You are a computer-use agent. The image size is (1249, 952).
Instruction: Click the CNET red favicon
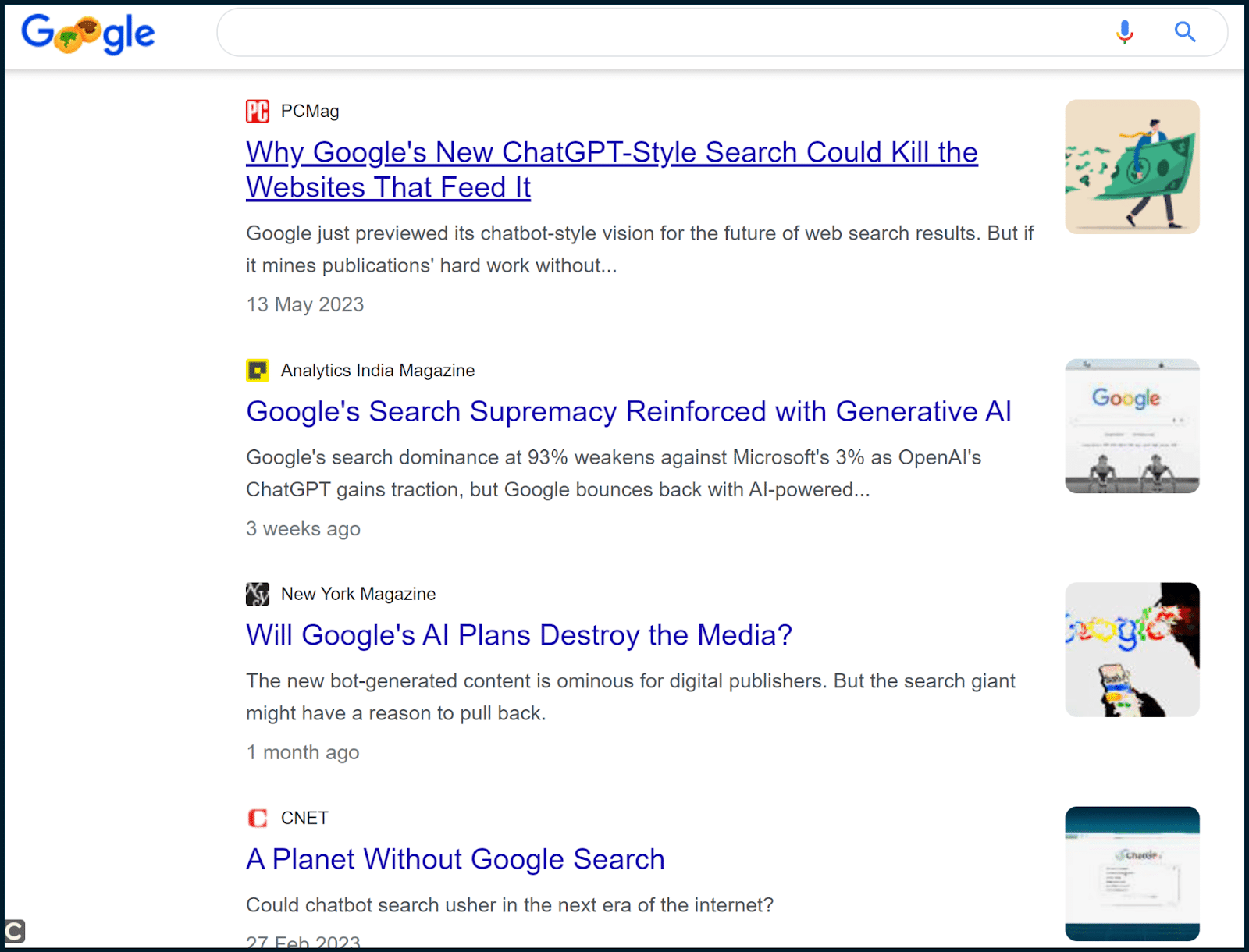tap(258, 818)
